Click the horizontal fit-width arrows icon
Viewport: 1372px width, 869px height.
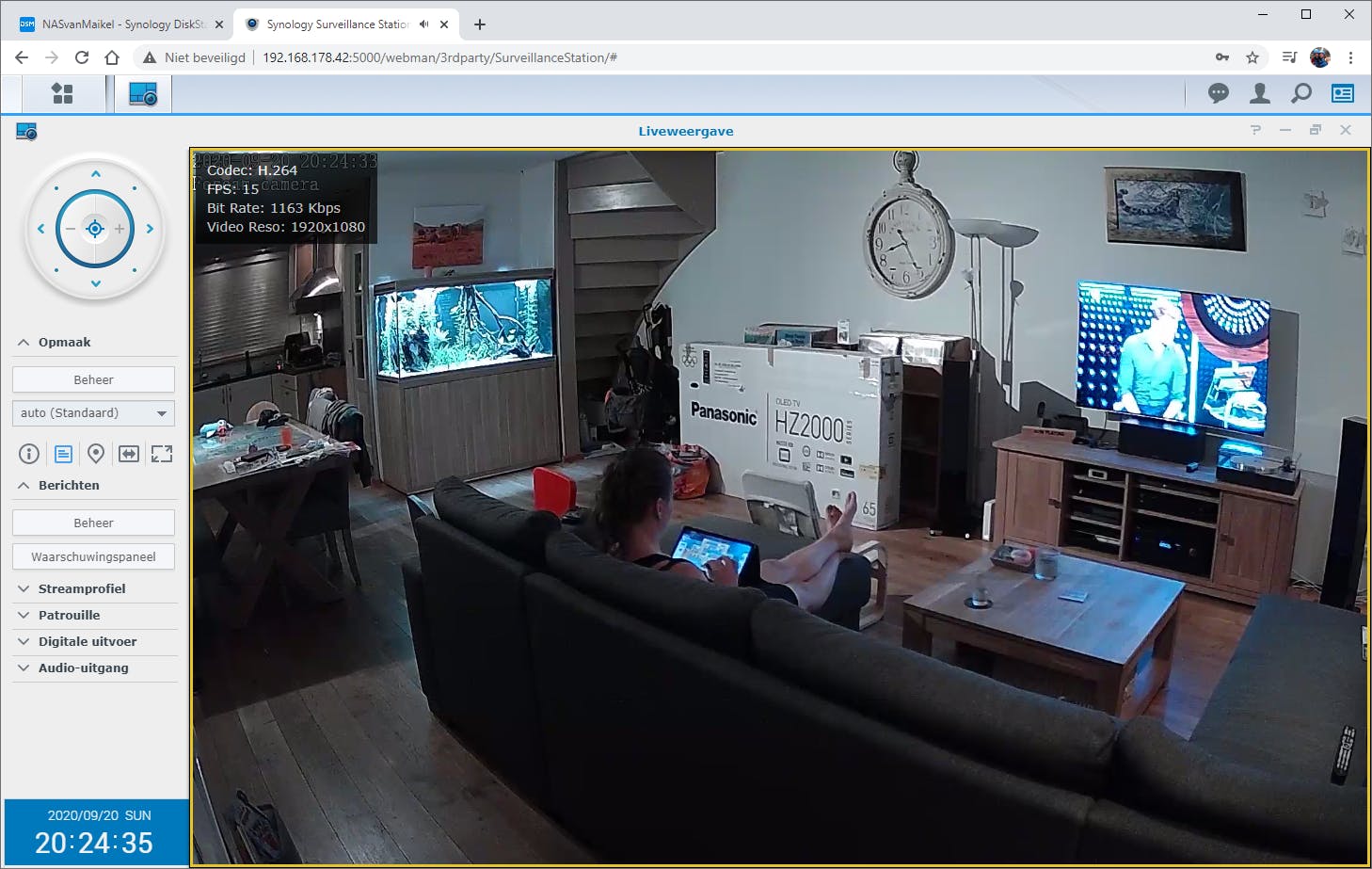click(x=129, y=454)
